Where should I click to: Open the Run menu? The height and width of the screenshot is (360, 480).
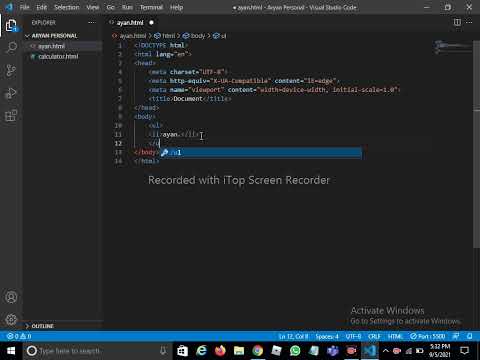pyautogui.click(x=127, y=7)
